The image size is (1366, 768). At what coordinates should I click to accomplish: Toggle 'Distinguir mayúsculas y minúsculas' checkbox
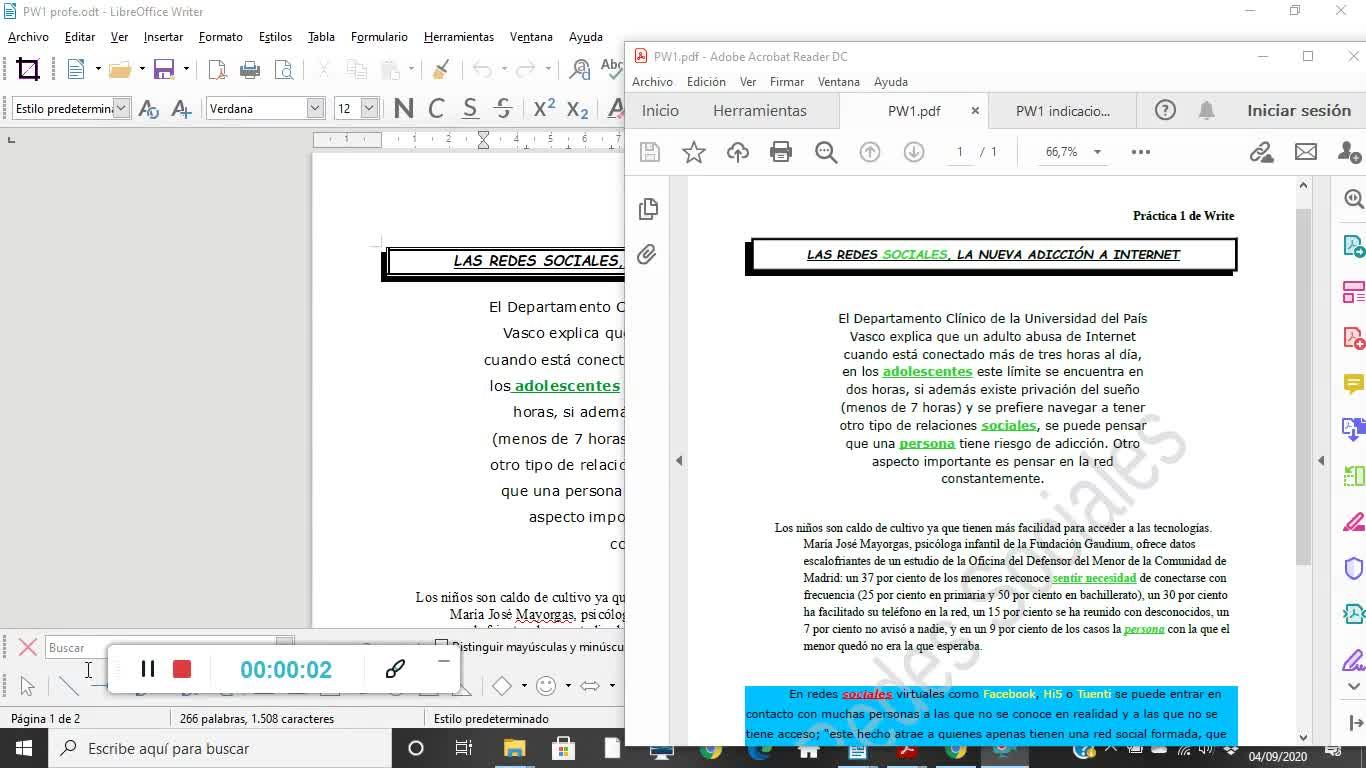pyautogui.click(x=441, y=646)
